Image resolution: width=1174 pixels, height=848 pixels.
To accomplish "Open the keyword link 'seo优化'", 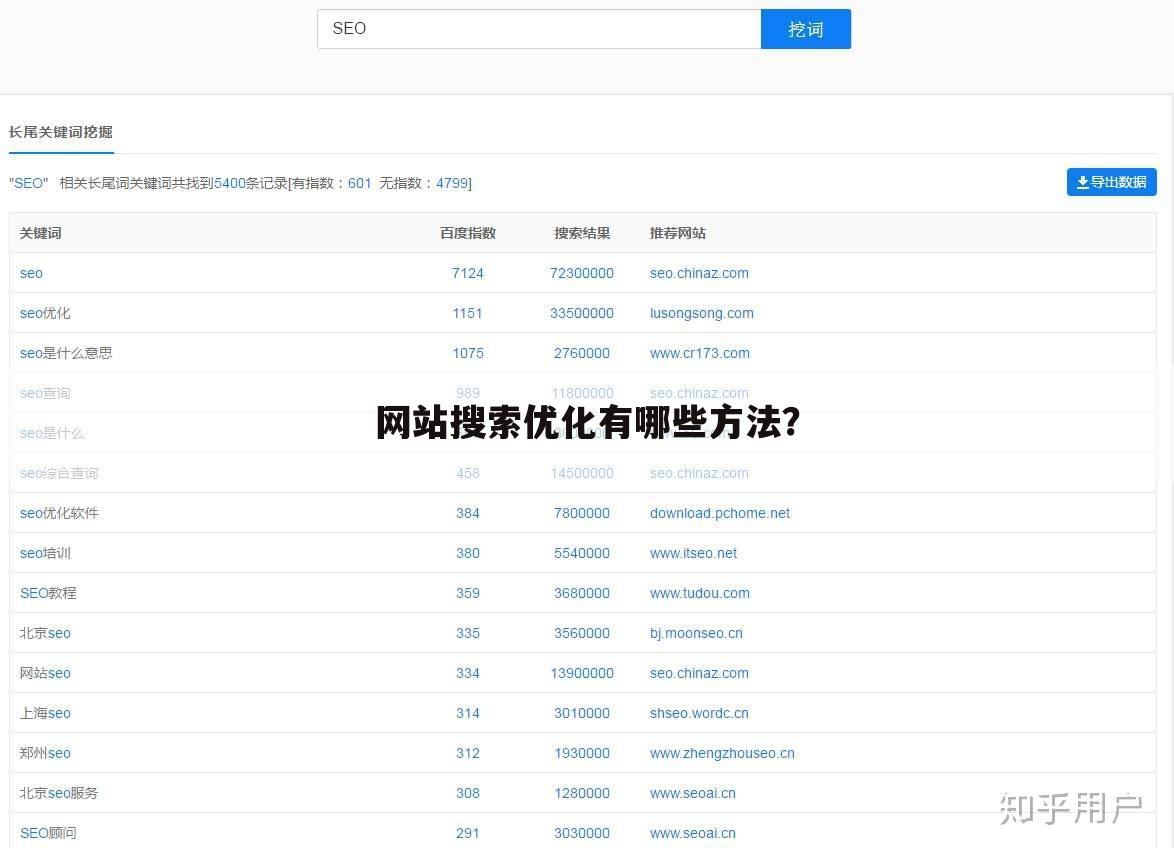I will tap(45, 313).
